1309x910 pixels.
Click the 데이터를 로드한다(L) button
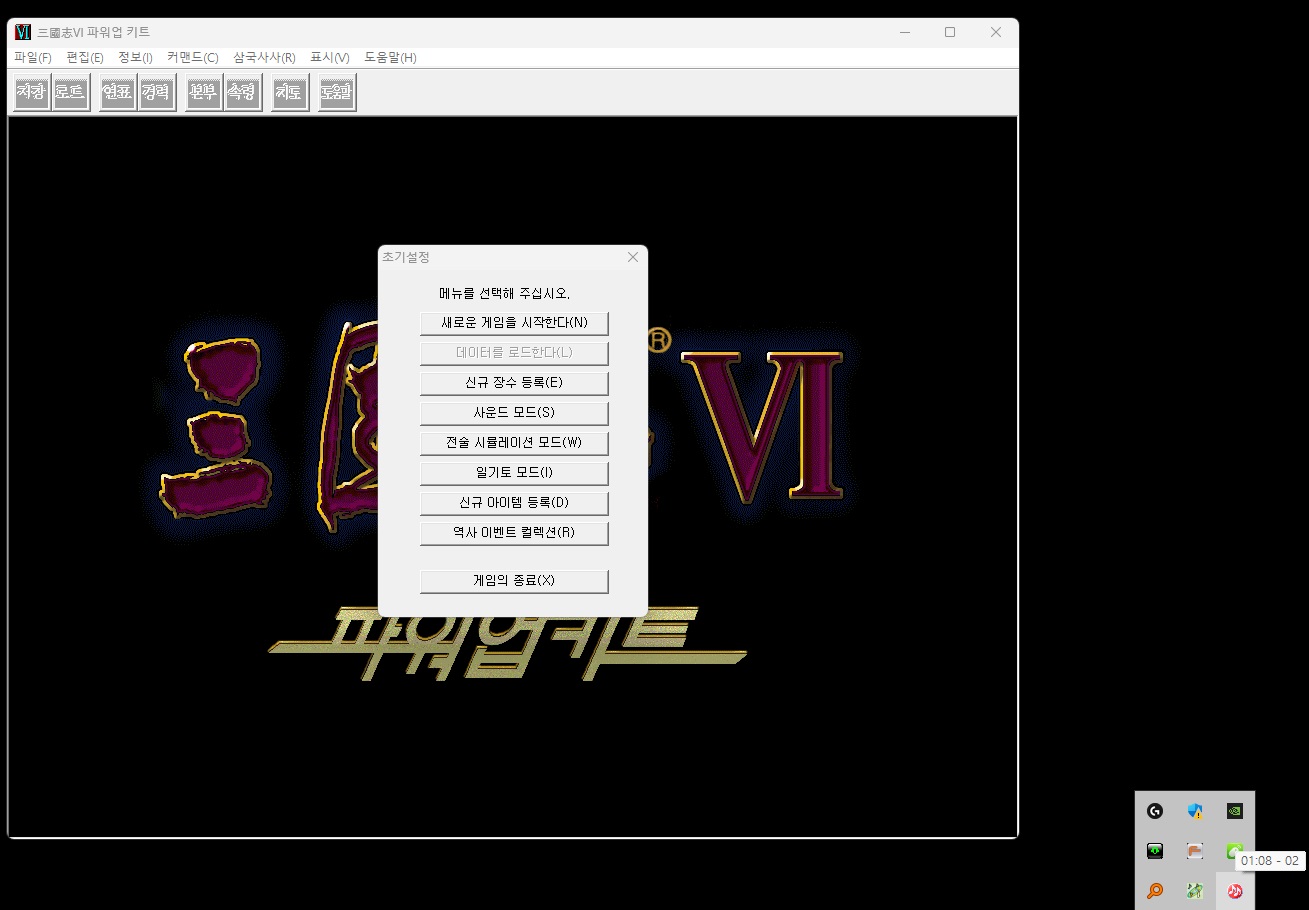tap(514, 353)
